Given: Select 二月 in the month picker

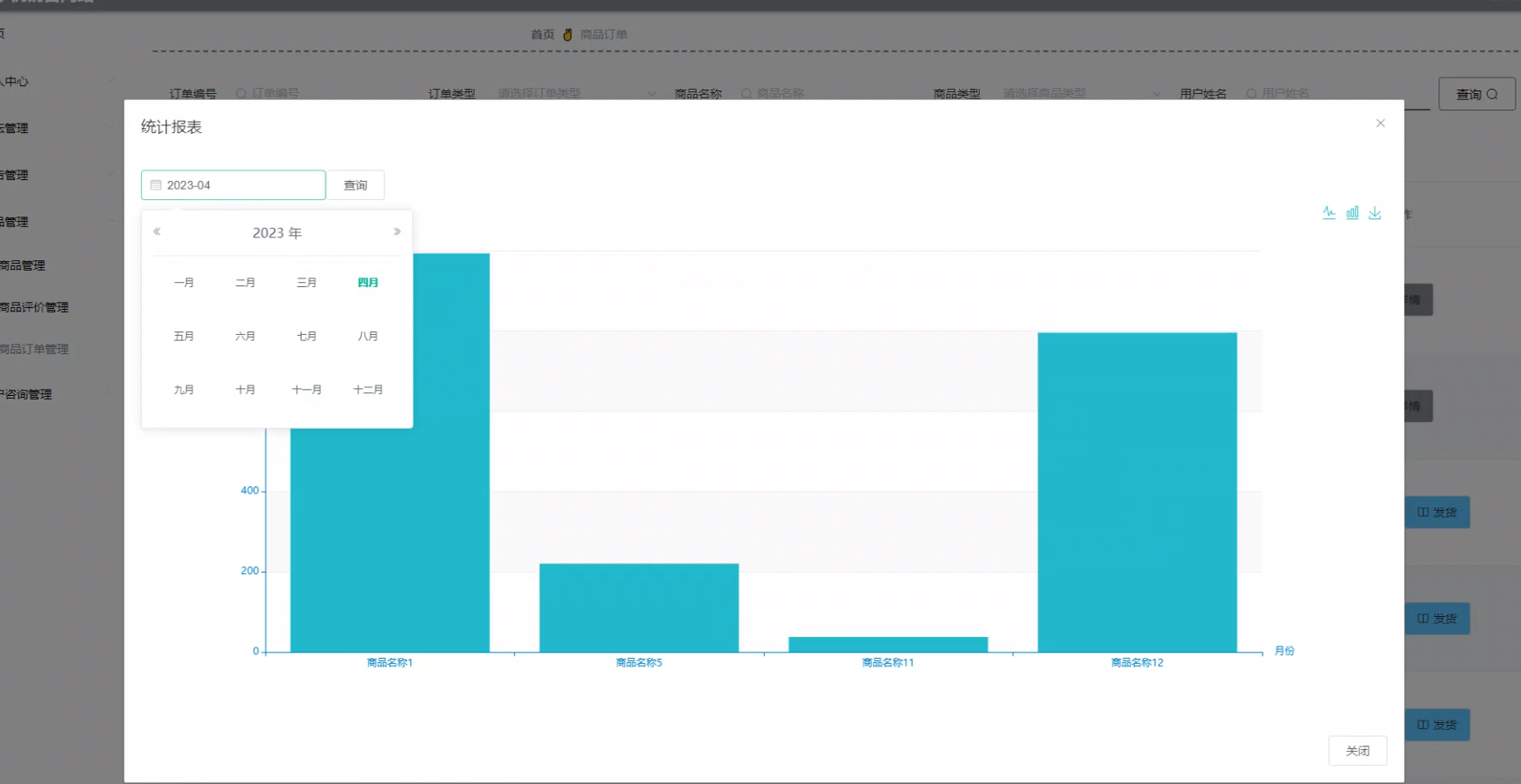Looking at the screenshot, I should click(x=245, y=283).
